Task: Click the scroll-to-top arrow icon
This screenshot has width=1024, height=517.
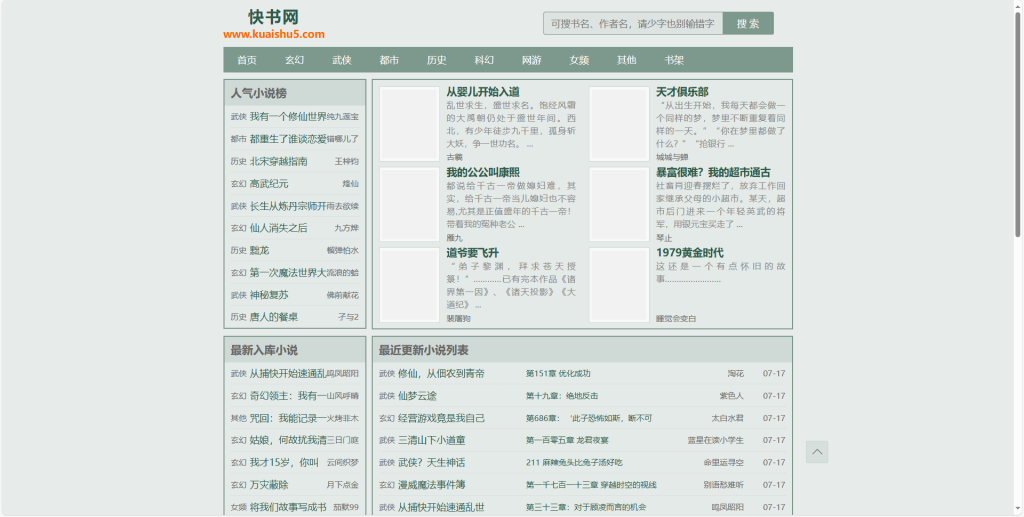Action: [x=817, y=452]
